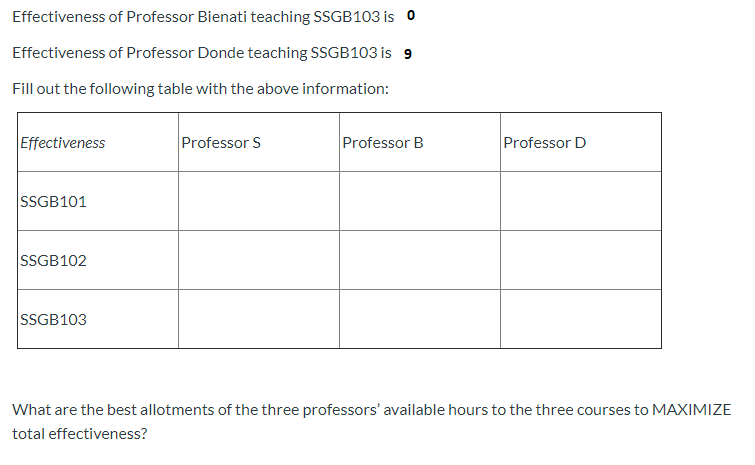Click the SSGB102 row label
This screenshot has height=465, width=755.
(54, 261)
